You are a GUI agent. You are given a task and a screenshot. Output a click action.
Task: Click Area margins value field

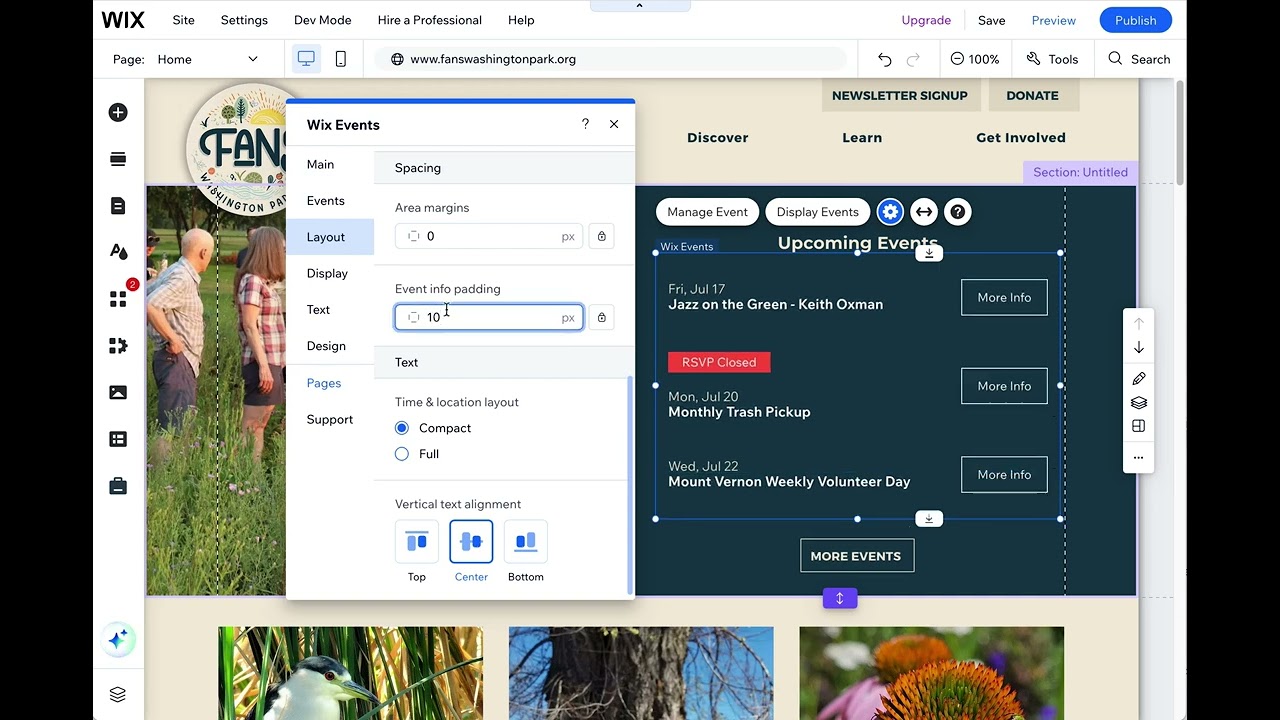pyautogui.click(x=489, y=236)
